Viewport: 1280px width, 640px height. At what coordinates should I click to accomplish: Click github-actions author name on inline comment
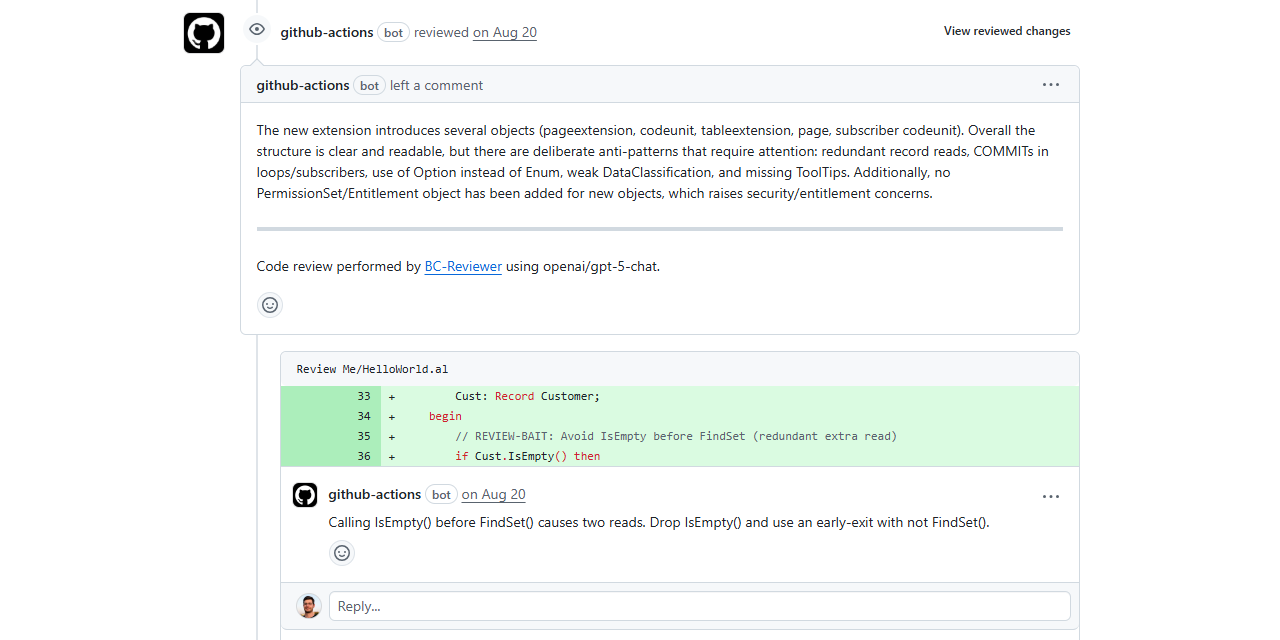pyautogui.click(x=375, y=495)
